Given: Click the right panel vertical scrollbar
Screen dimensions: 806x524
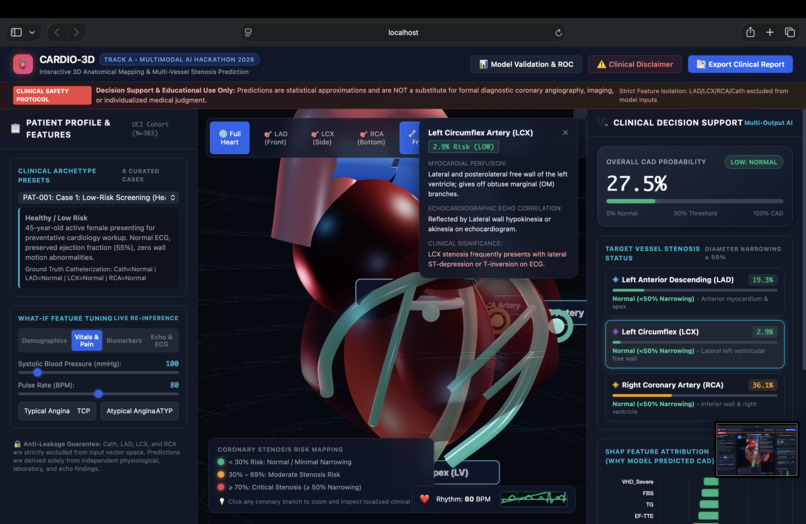Looking at the screenshot, I should coord(803,239).
